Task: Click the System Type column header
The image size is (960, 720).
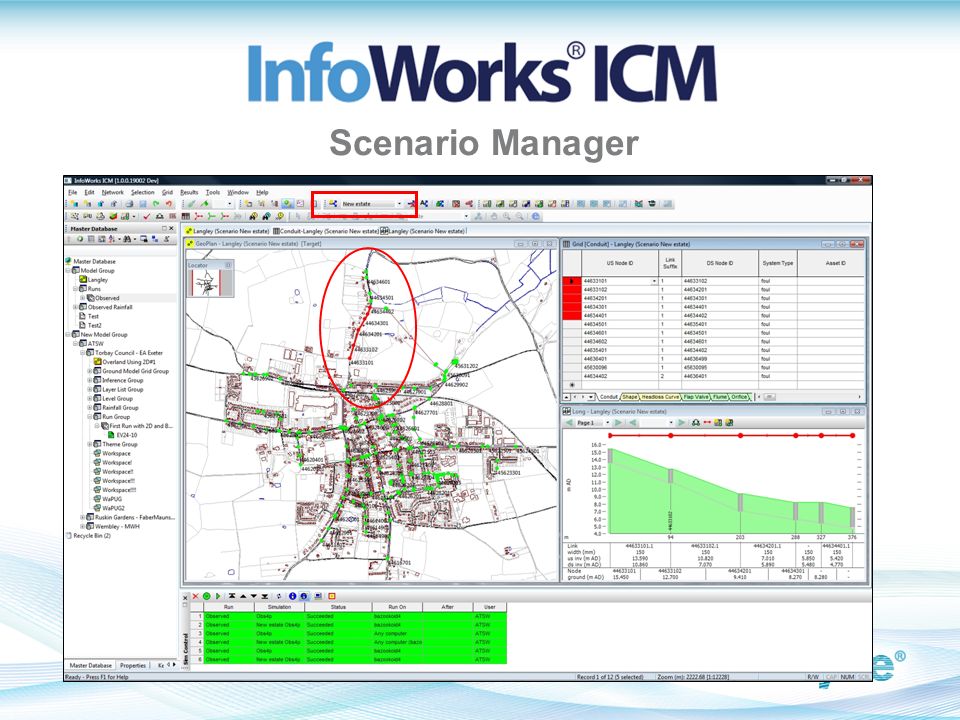Action: [778, 263]
